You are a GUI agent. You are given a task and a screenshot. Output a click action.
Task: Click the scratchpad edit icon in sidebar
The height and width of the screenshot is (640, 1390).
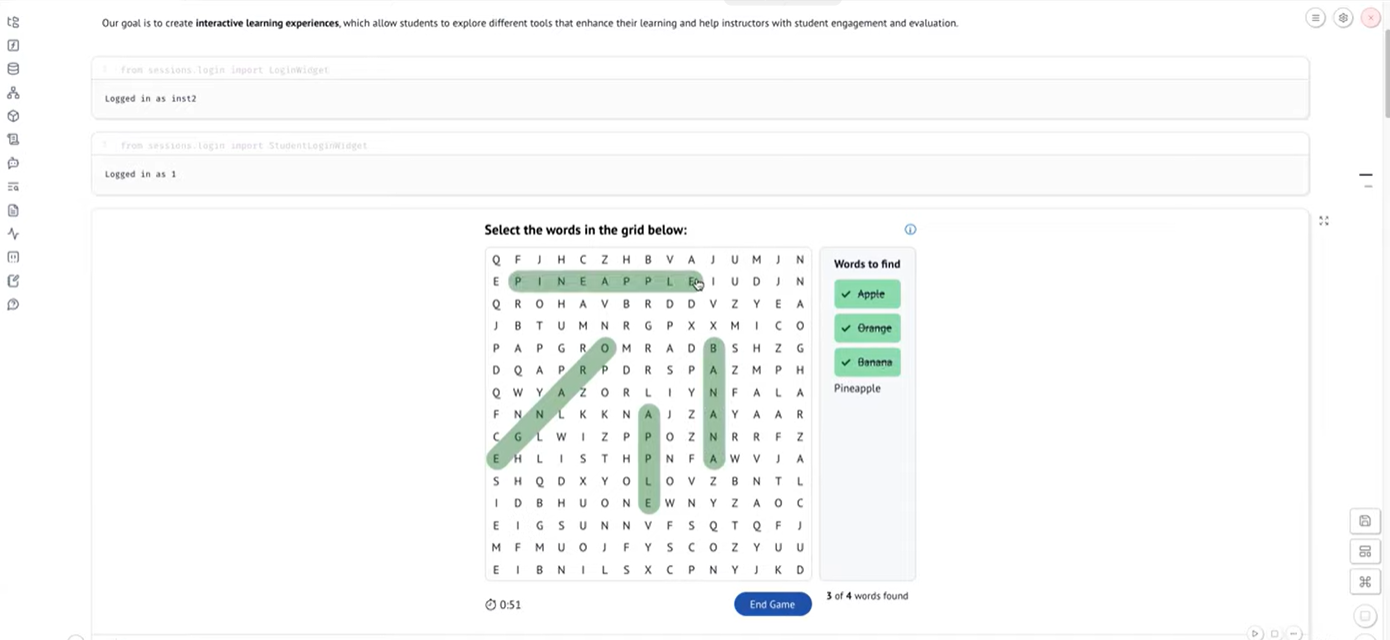(13, 281)
